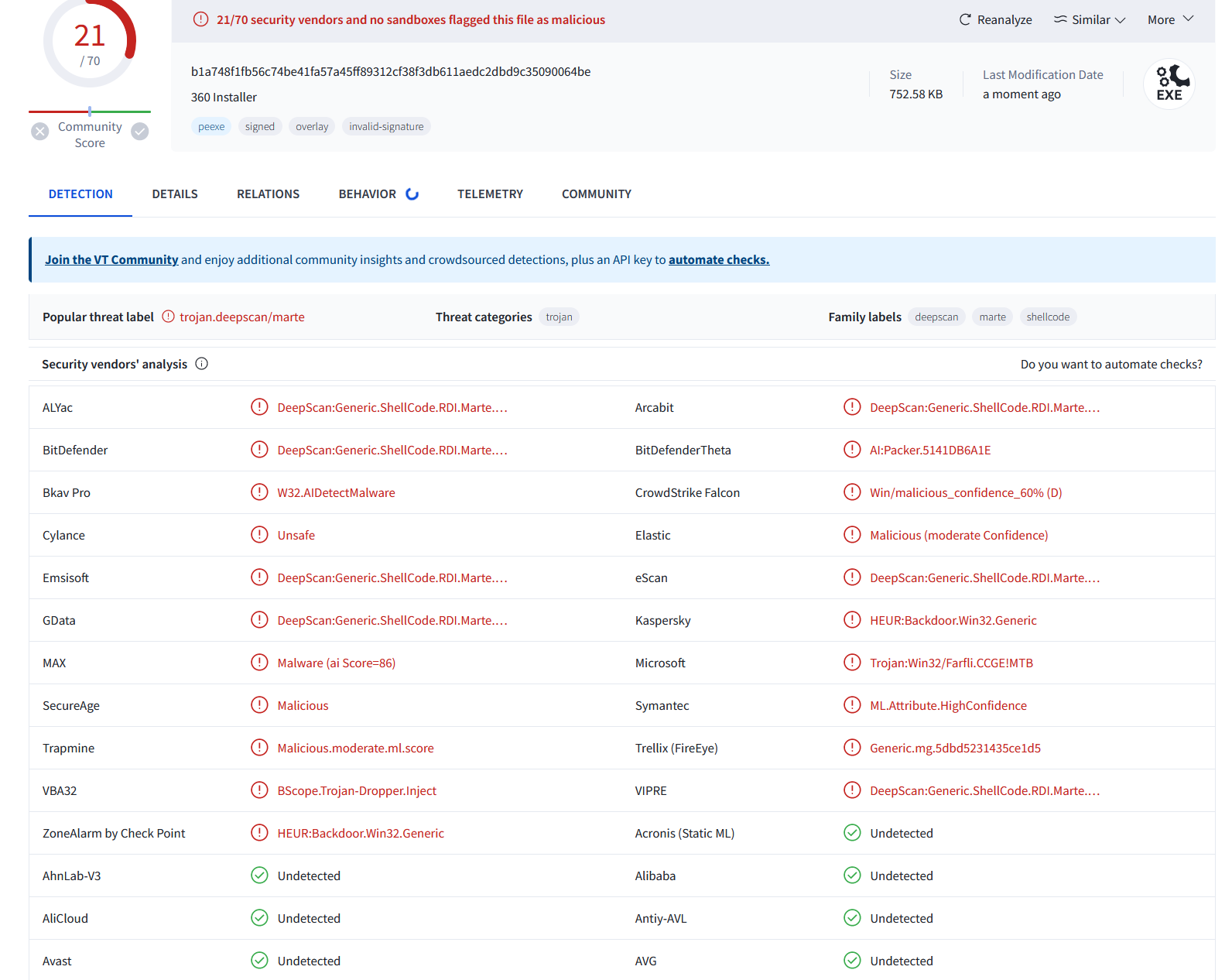Click the warning icon in Kaspersky row
This screenshot has height=980, width=1232.
coord(852,620)
